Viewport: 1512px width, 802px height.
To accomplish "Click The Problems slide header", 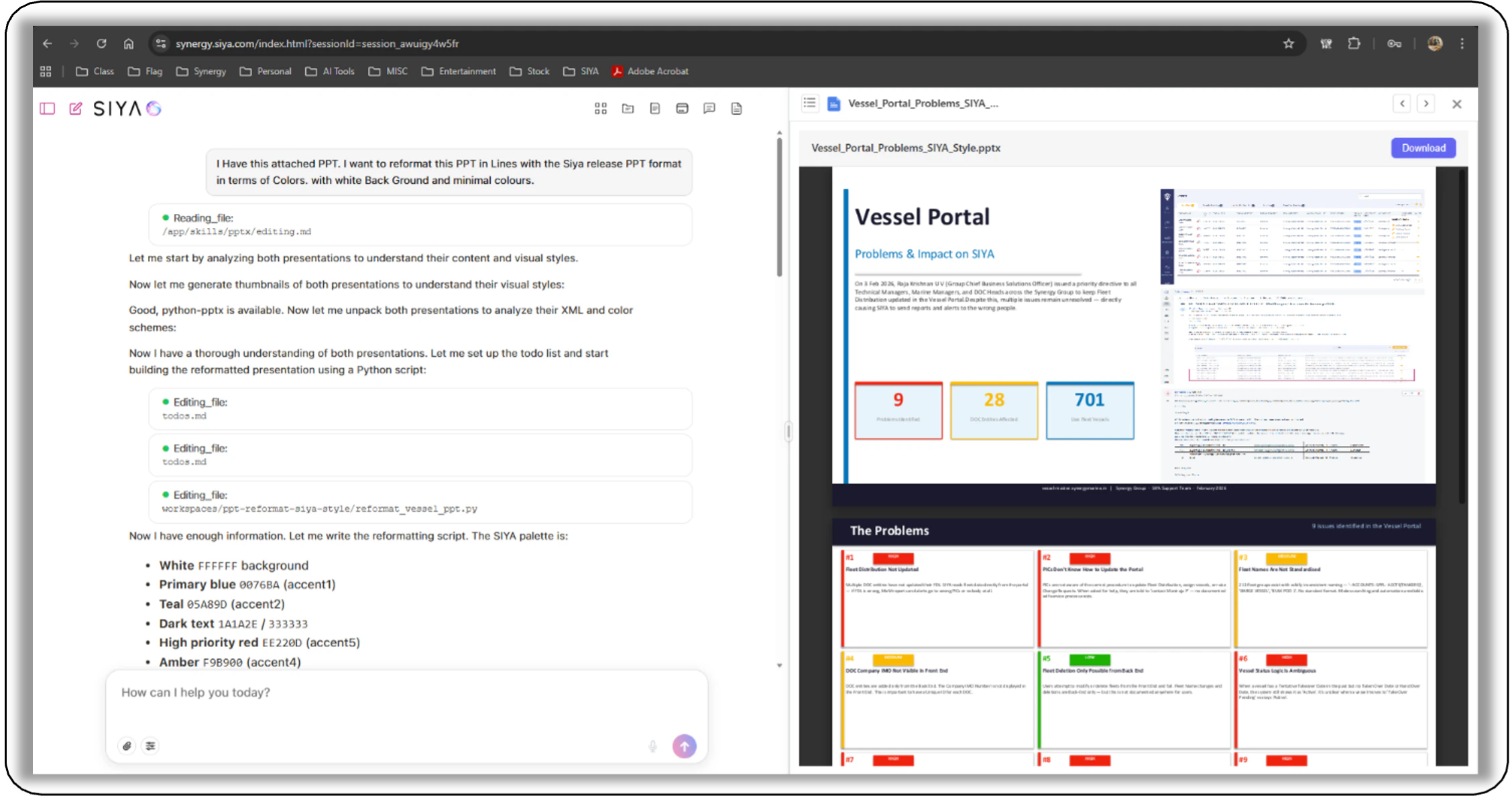I will click(x=1133, y=530).
